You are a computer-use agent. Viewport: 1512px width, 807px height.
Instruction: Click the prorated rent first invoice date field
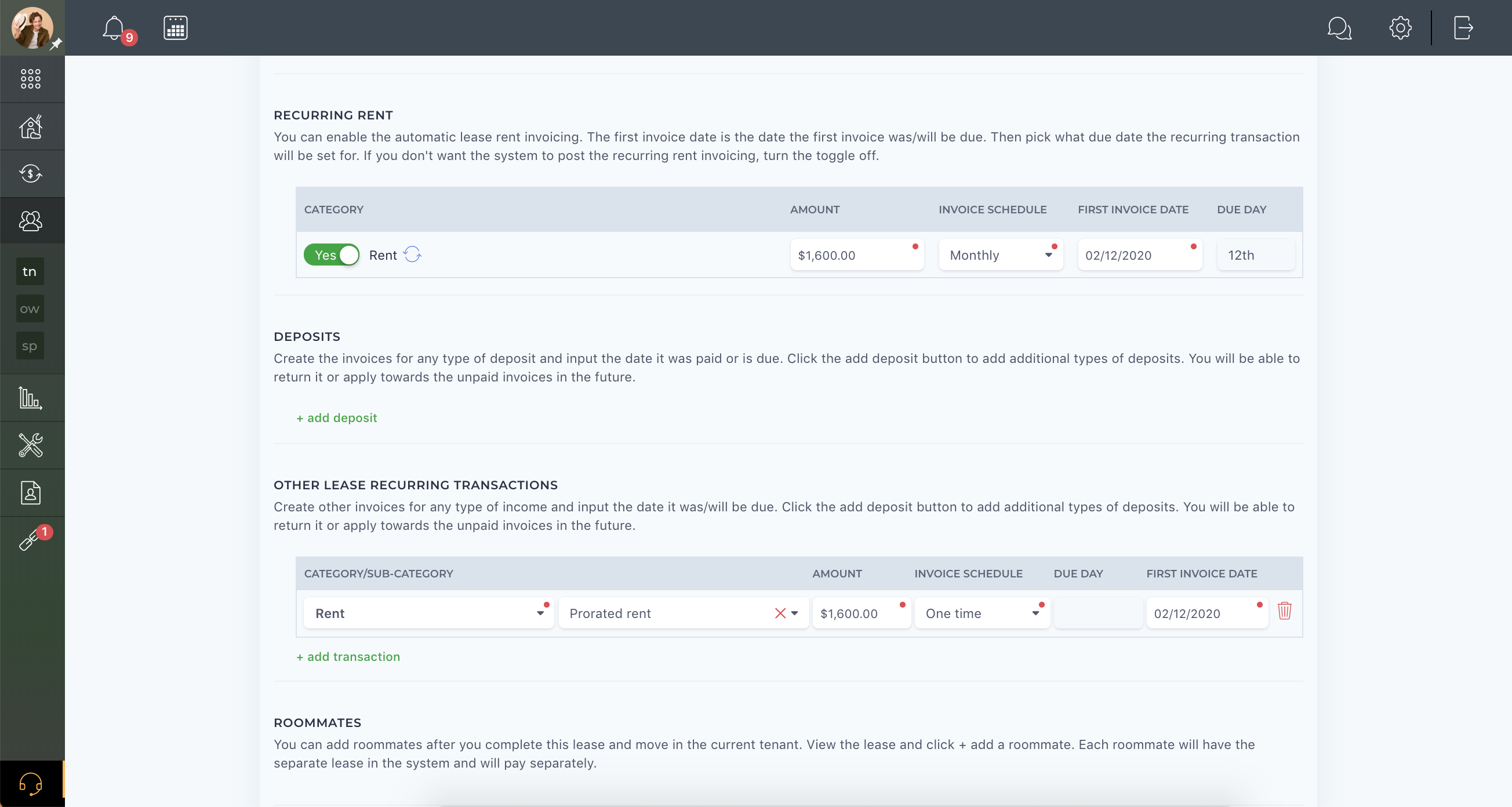tap(1208, 613)
